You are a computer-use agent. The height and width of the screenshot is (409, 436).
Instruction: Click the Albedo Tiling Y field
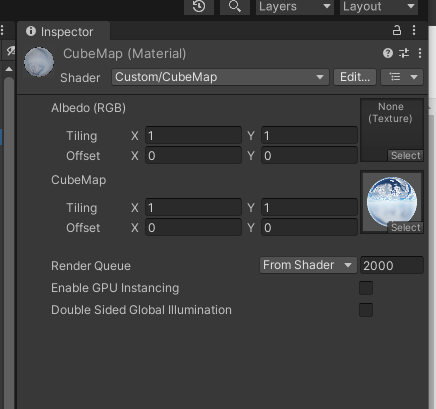coord(309,136)
